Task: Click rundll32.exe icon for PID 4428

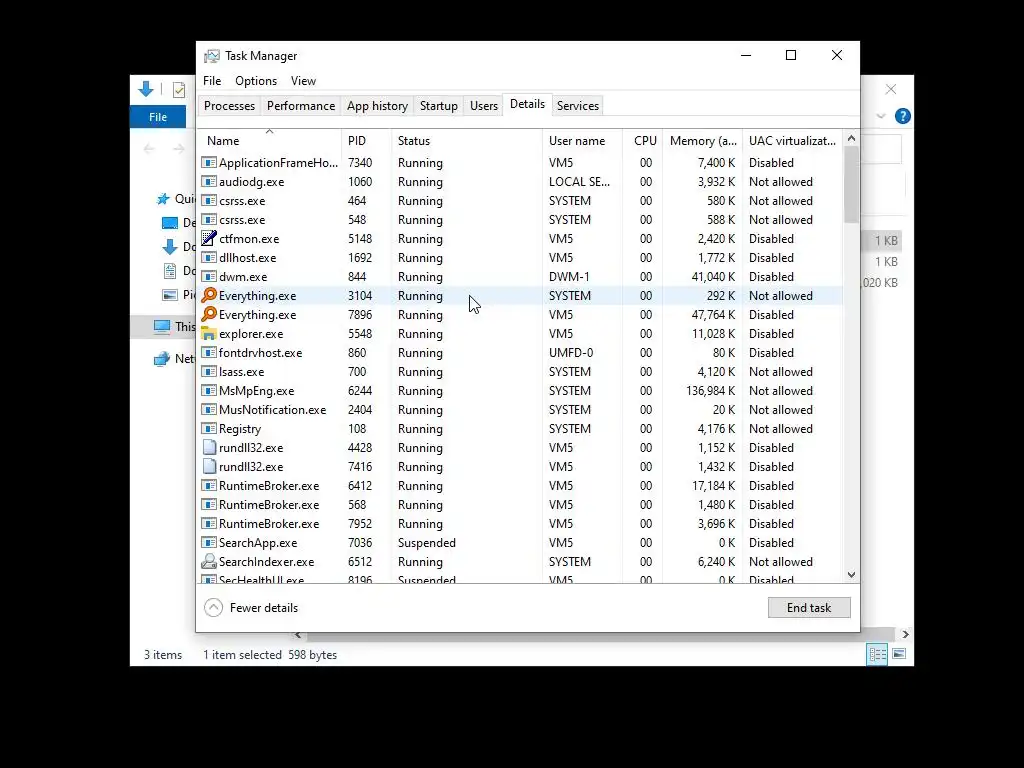Action: [x=209, y=447]
